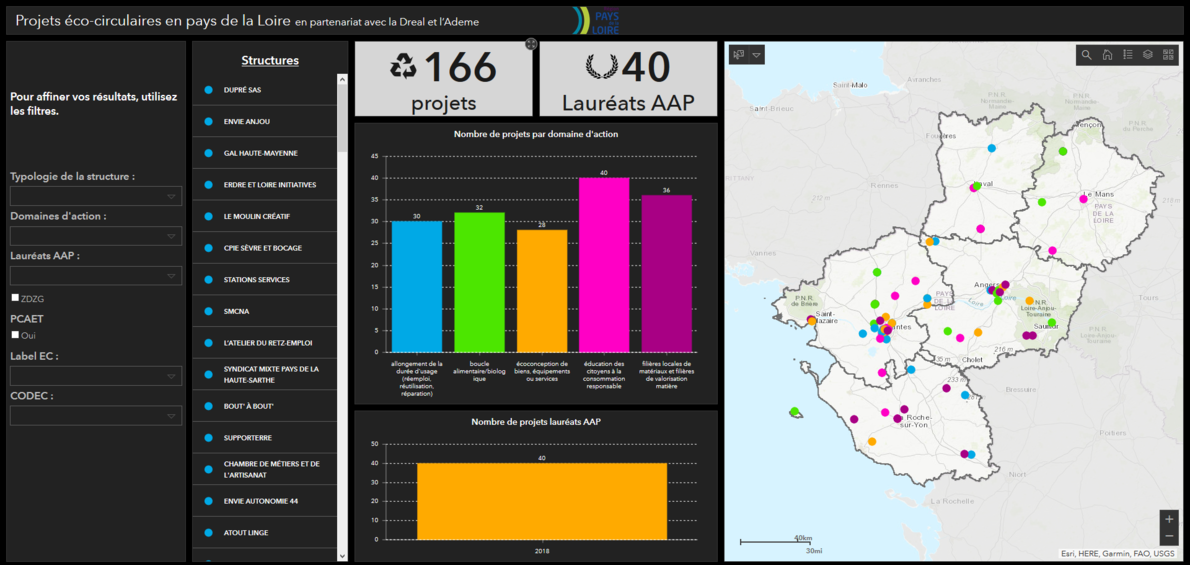The width and height of the screenshot is (1190, 565).
Task: Tick the PCAET Oui checkbox
Action: click(x=15, y=335)
